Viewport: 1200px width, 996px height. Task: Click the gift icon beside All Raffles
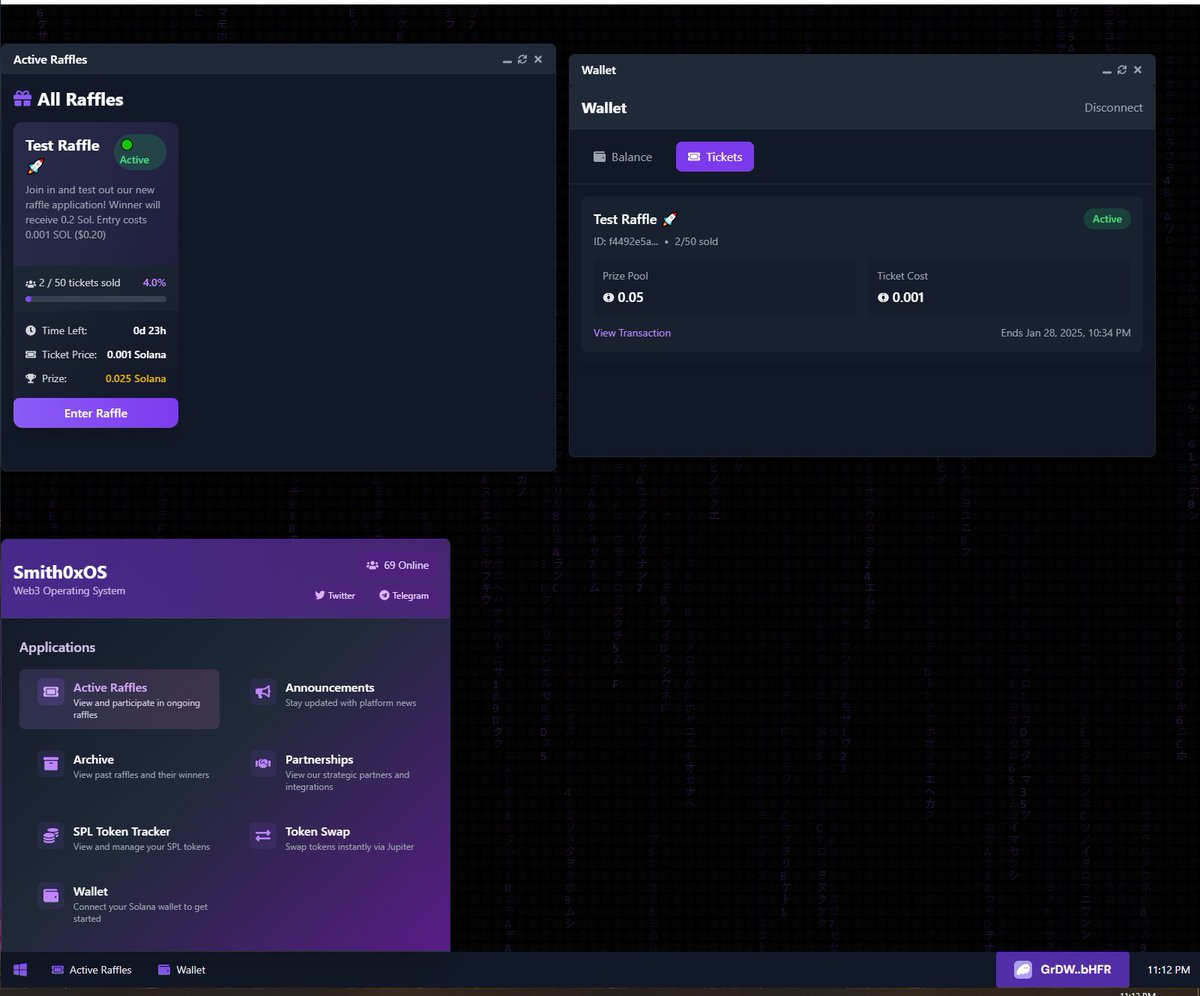tap(22, 99)
